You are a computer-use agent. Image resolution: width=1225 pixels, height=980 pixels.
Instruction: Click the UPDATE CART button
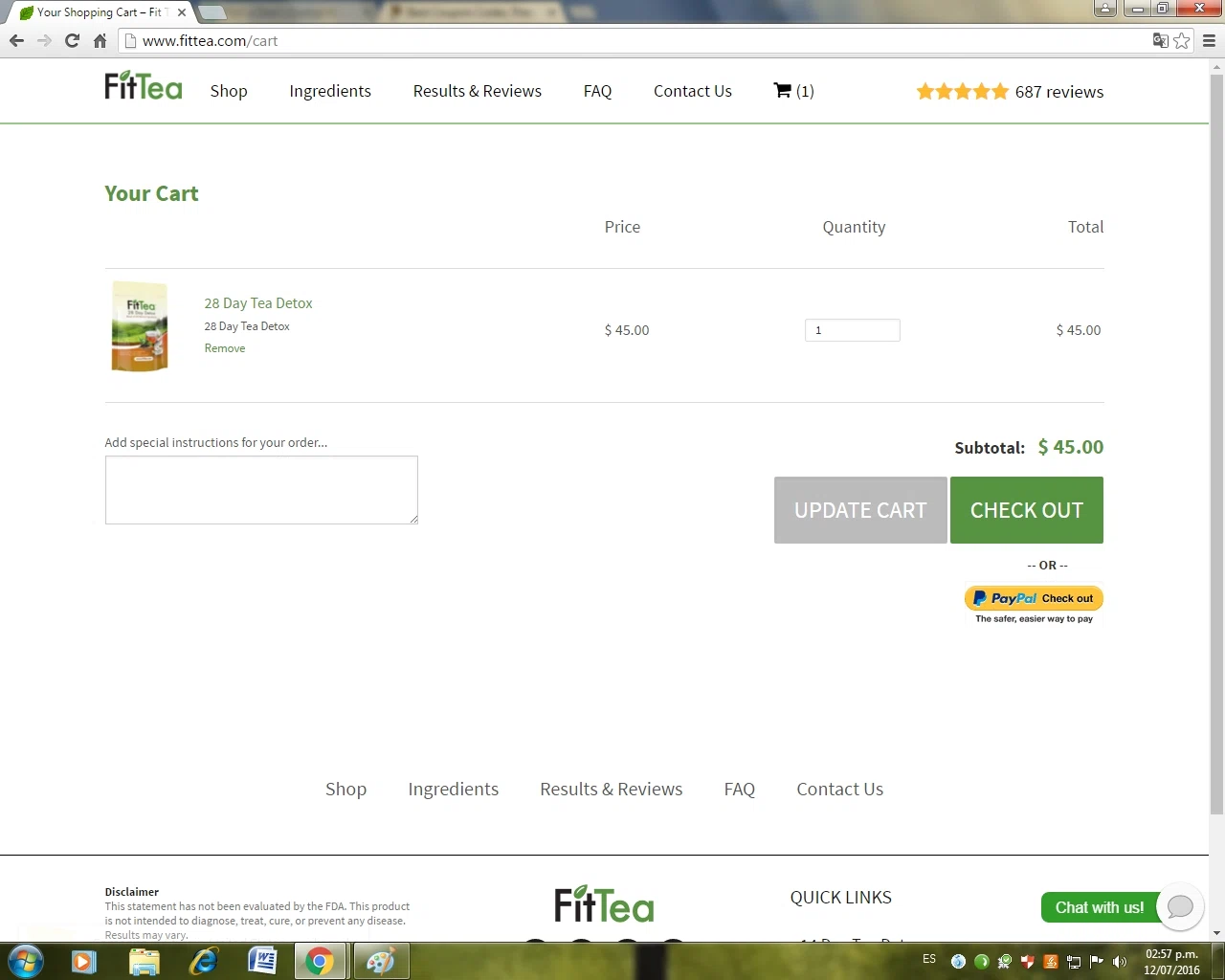tap(860, 510)
